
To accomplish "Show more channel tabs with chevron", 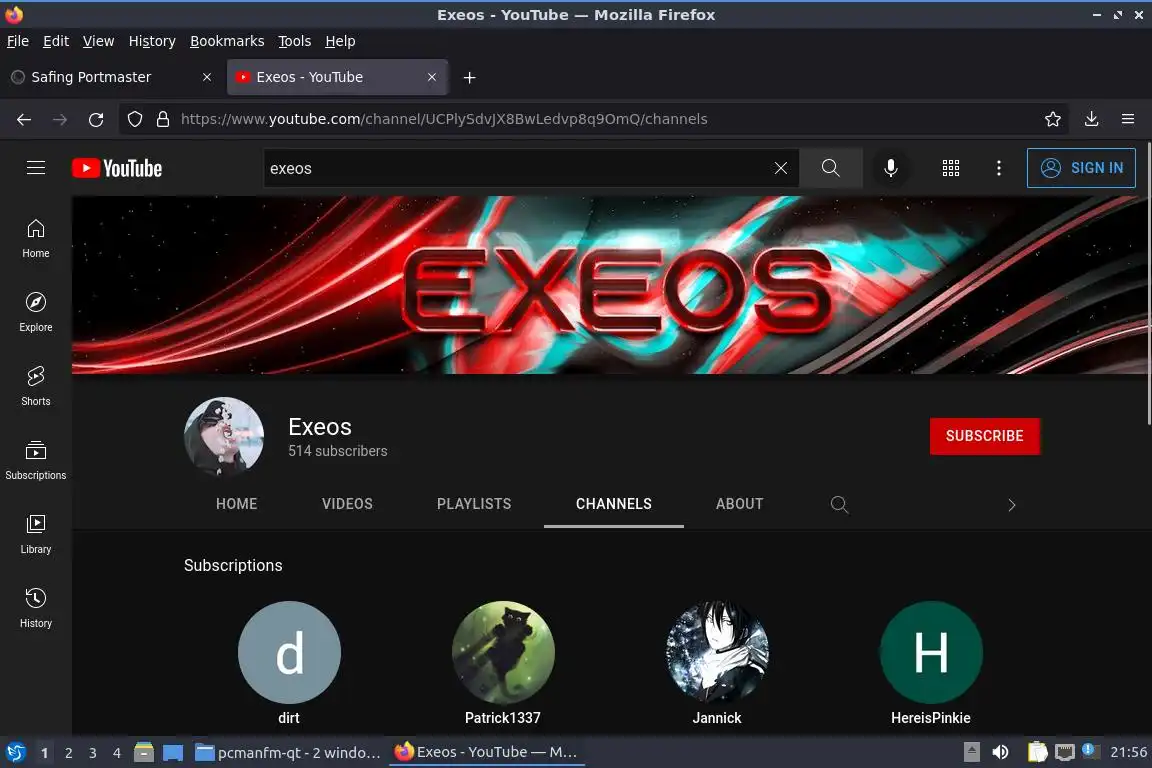I will 1012,505.
